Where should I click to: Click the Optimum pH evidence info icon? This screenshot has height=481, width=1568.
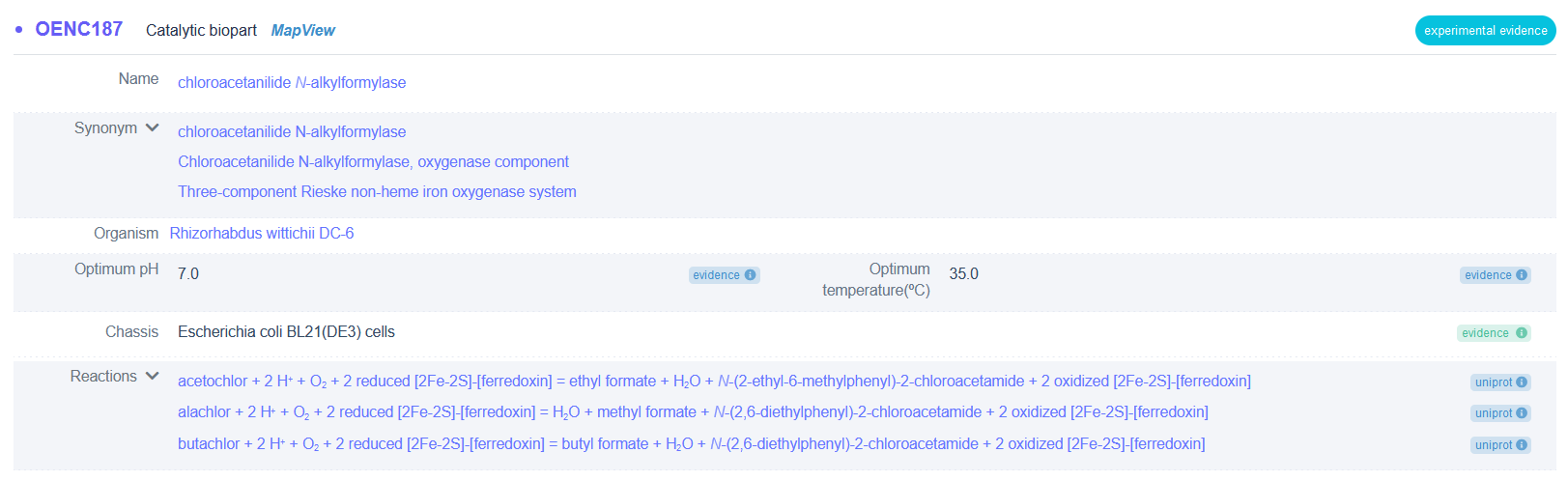click(x=750, y=275)
